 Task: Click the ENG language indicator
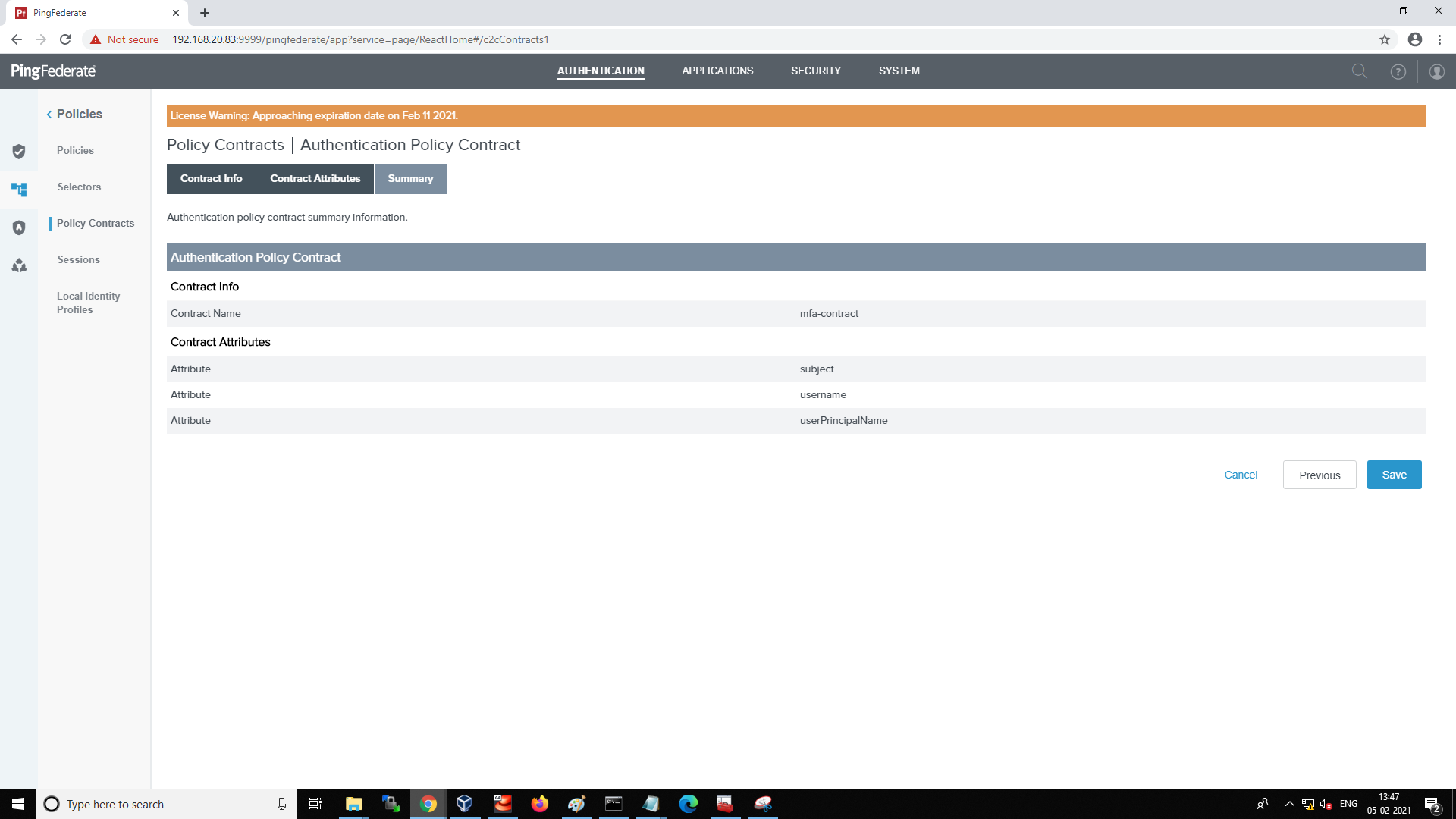(x=1348, y=804)
